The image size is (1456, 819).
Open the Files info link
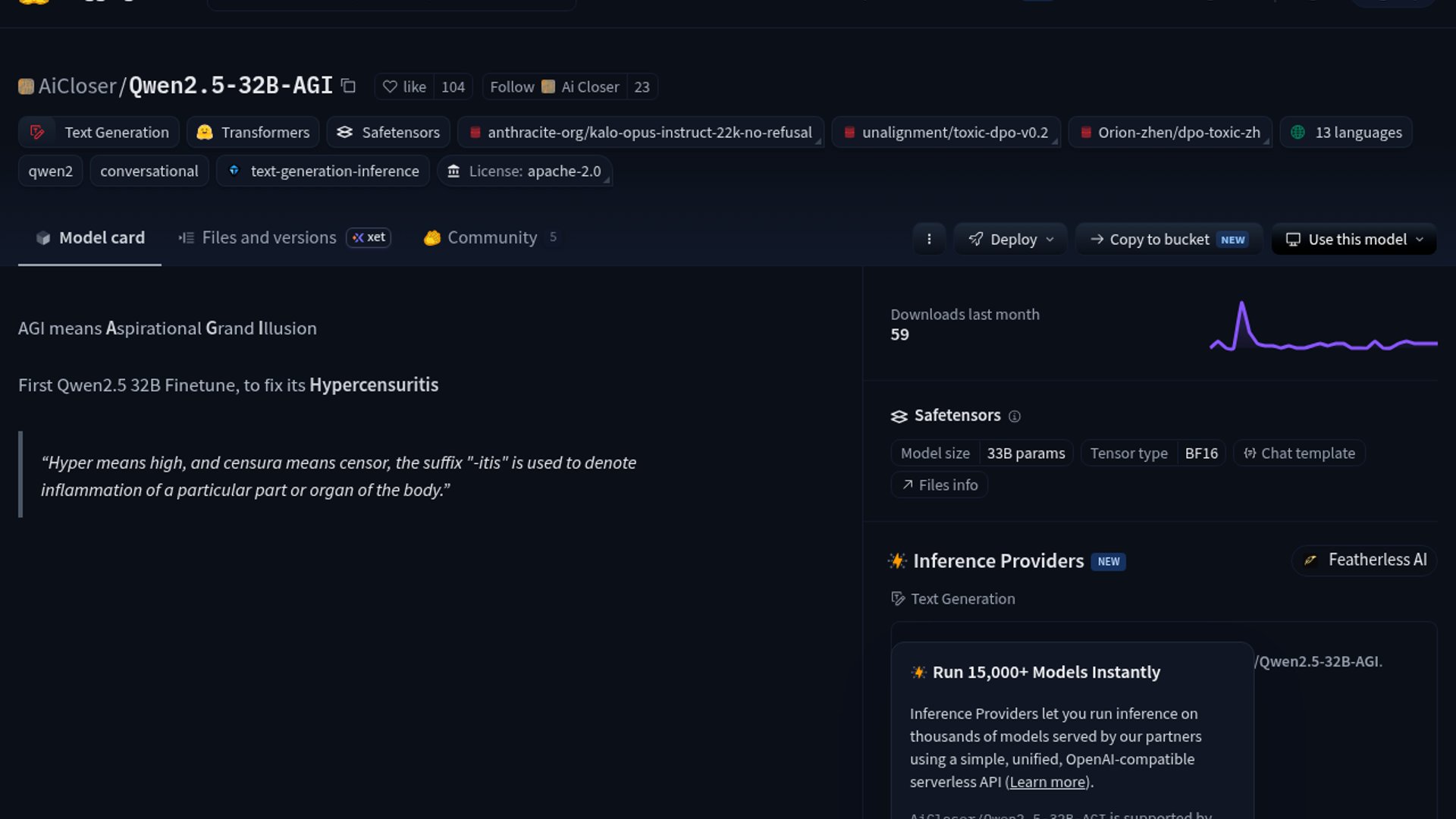pyautogui.click(x=940, y=485)
